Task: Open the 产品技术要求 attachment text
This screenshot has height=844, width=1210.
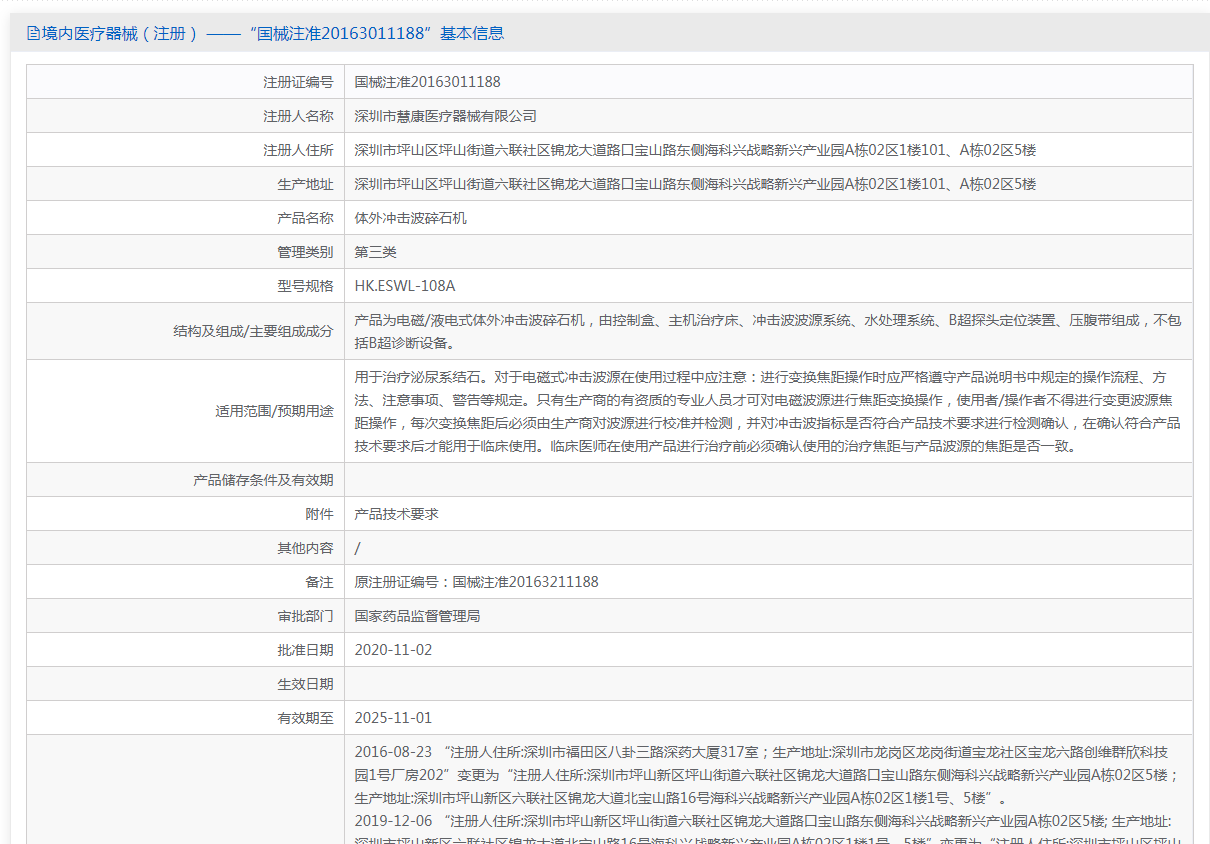Action: [396, 514]
